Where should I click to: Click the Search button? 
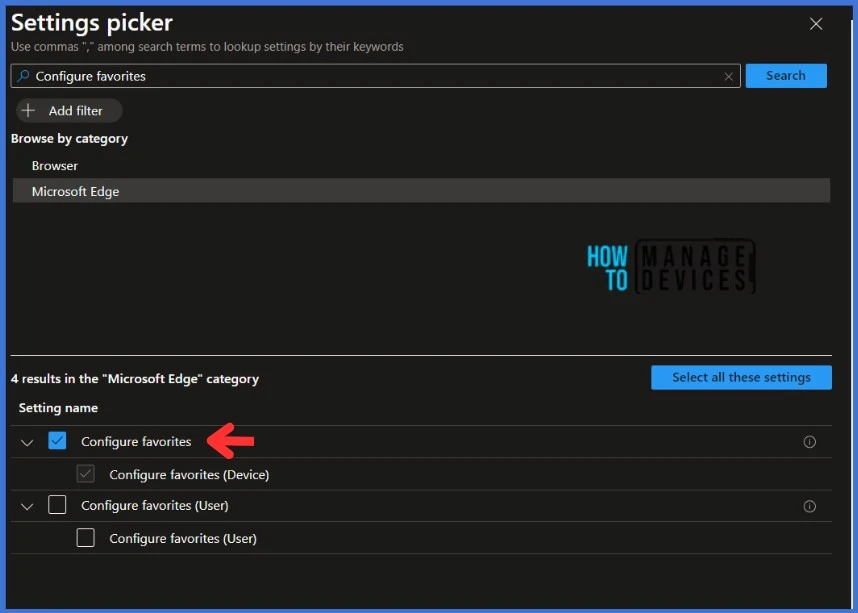(x=786, y=76)
